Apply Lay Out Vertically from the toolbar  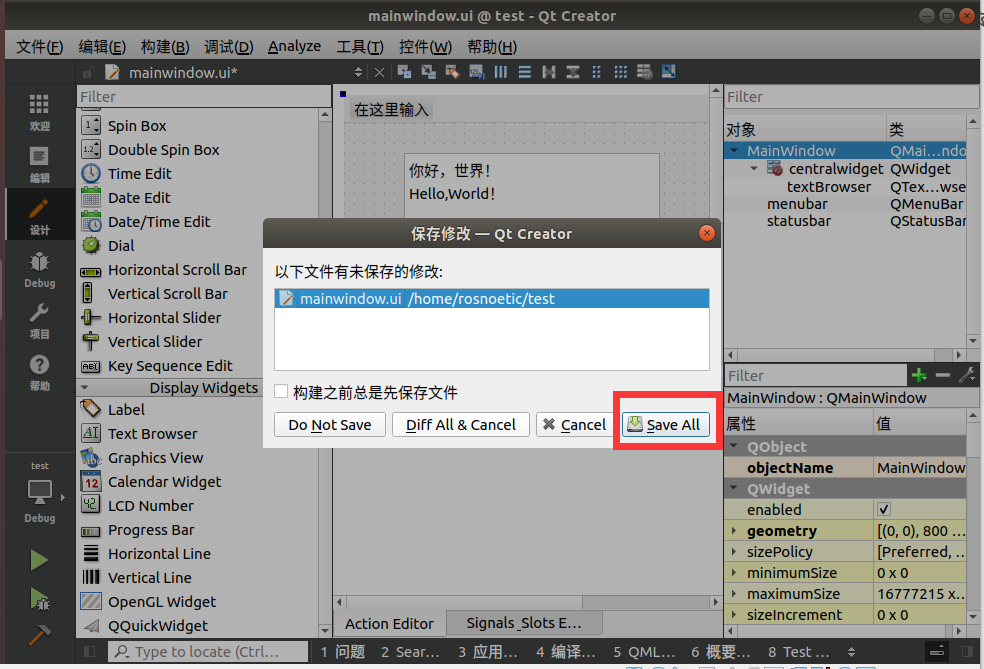point(525,72)
